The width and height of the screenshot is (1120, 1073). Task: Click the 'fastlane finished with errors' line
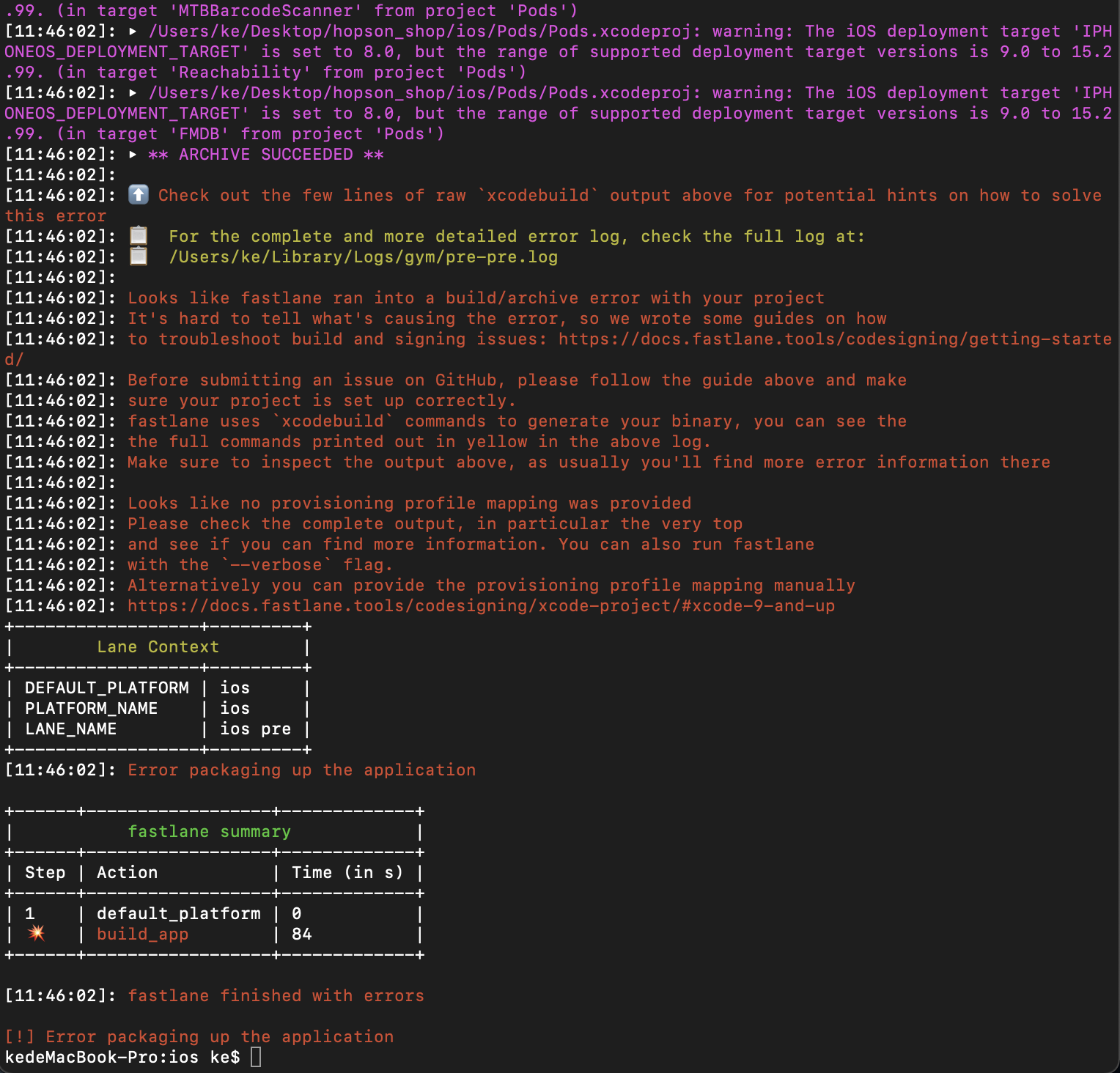(276, 995)
